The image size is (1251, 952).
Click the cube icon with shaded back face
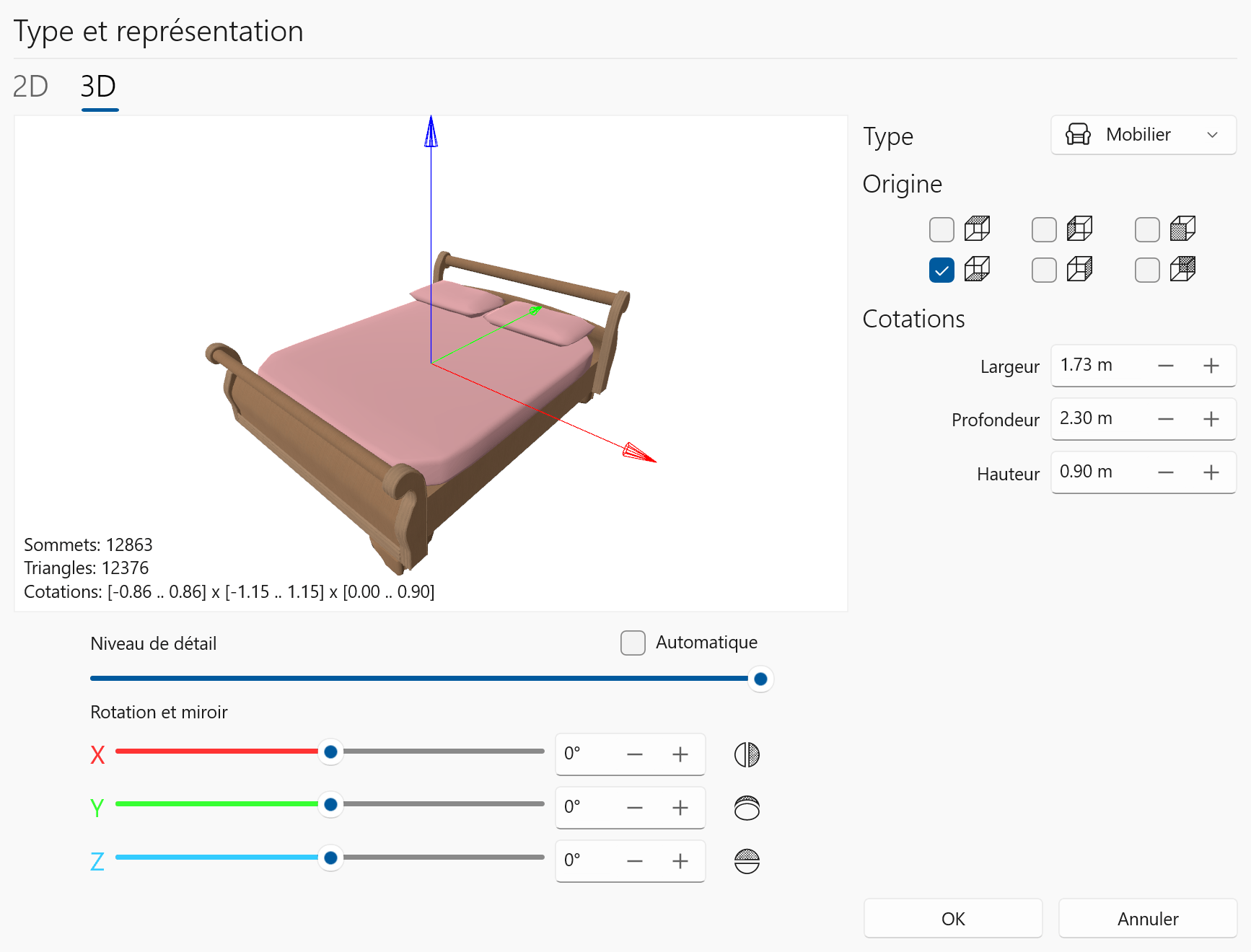click(x=1182, y=269)
